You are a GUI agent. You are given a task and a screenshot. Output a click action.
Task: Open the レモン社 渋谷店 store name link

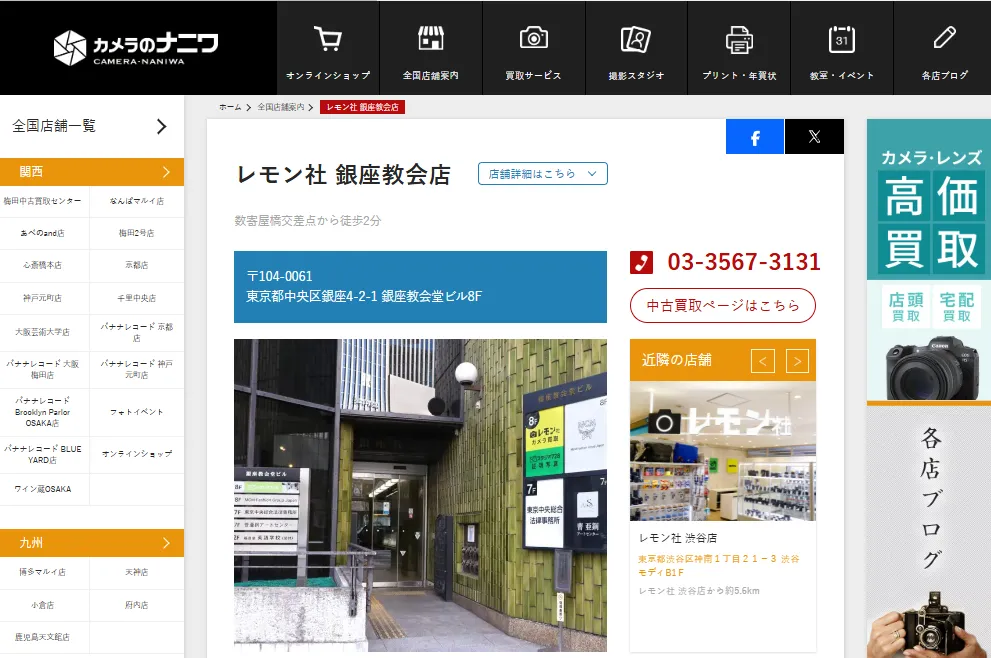[x=678, y=538]
